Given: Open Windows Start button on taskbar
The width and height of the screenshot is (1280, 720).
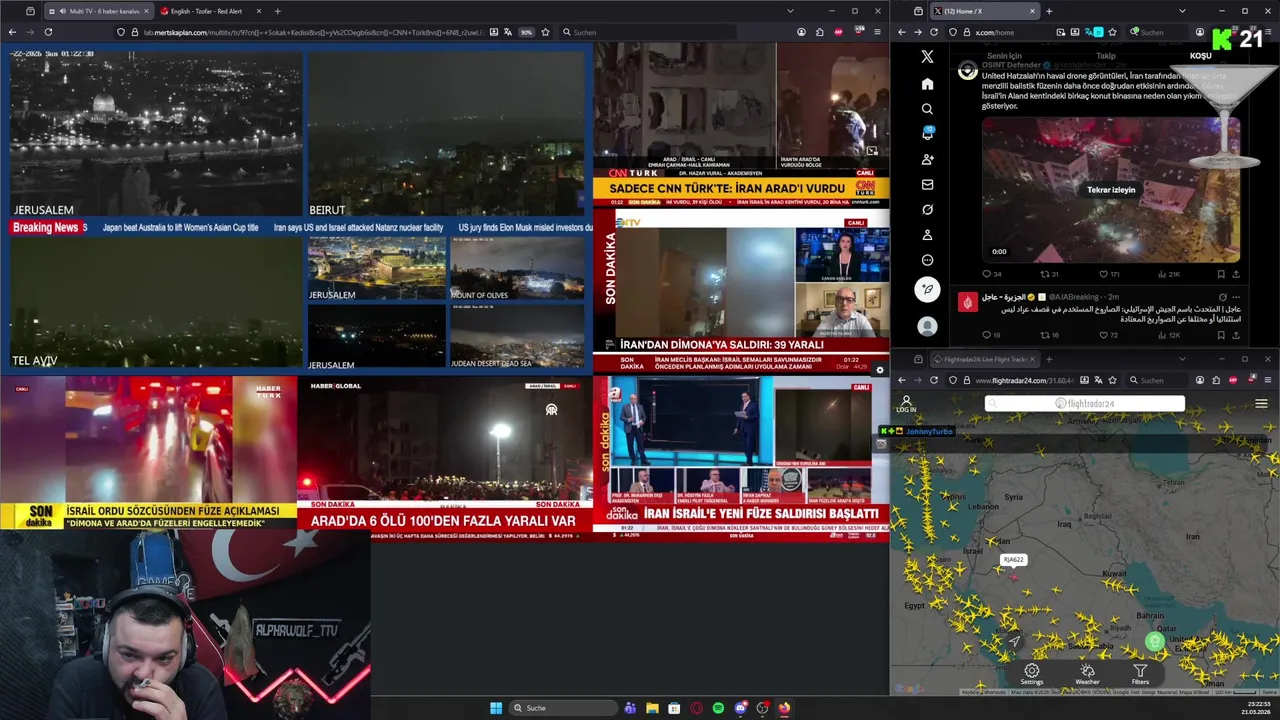Looking at the screenshot, I should point(496,708).
